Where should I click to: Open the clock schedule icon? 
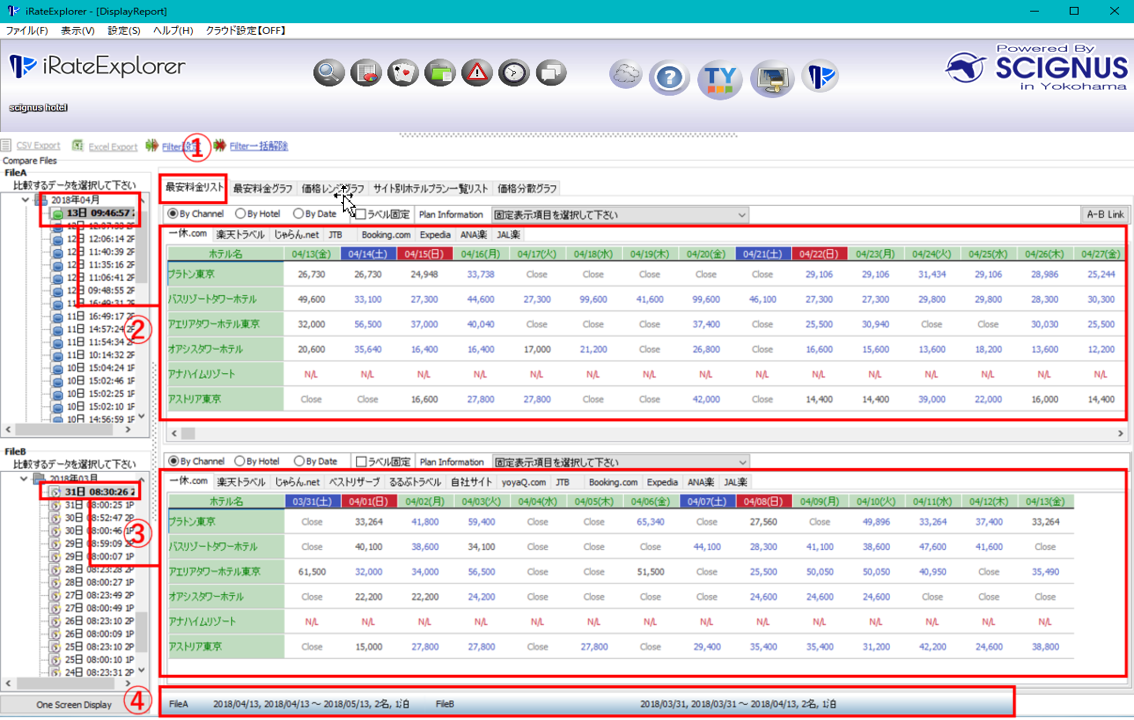click(514, 73)
